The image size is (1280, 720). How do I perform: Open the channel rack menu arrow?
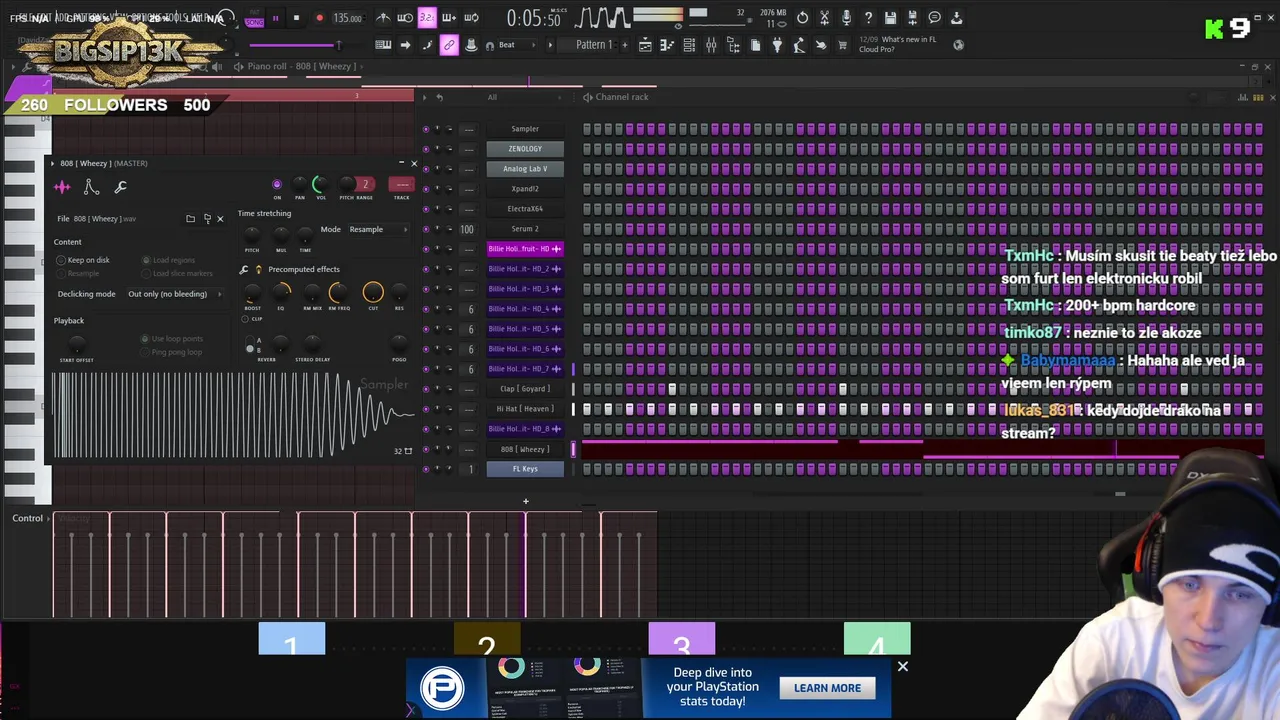[x=425, y=97]
